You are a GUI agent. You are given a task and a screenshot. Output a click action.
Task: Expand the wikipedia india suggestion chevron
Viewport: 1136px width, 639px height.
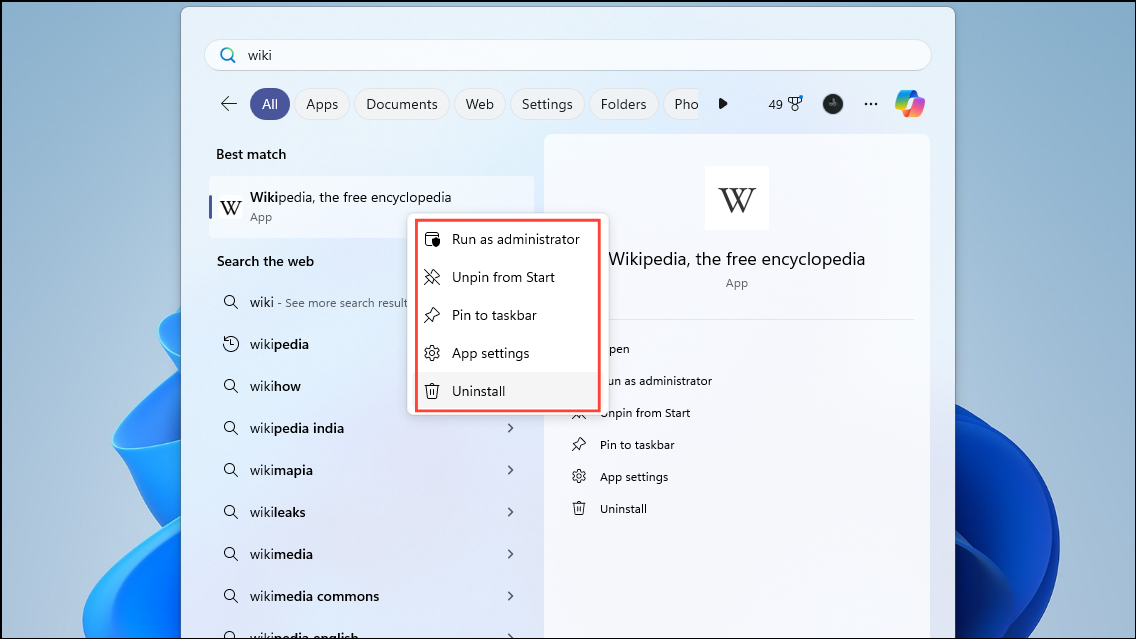click(x=511, y=428)
